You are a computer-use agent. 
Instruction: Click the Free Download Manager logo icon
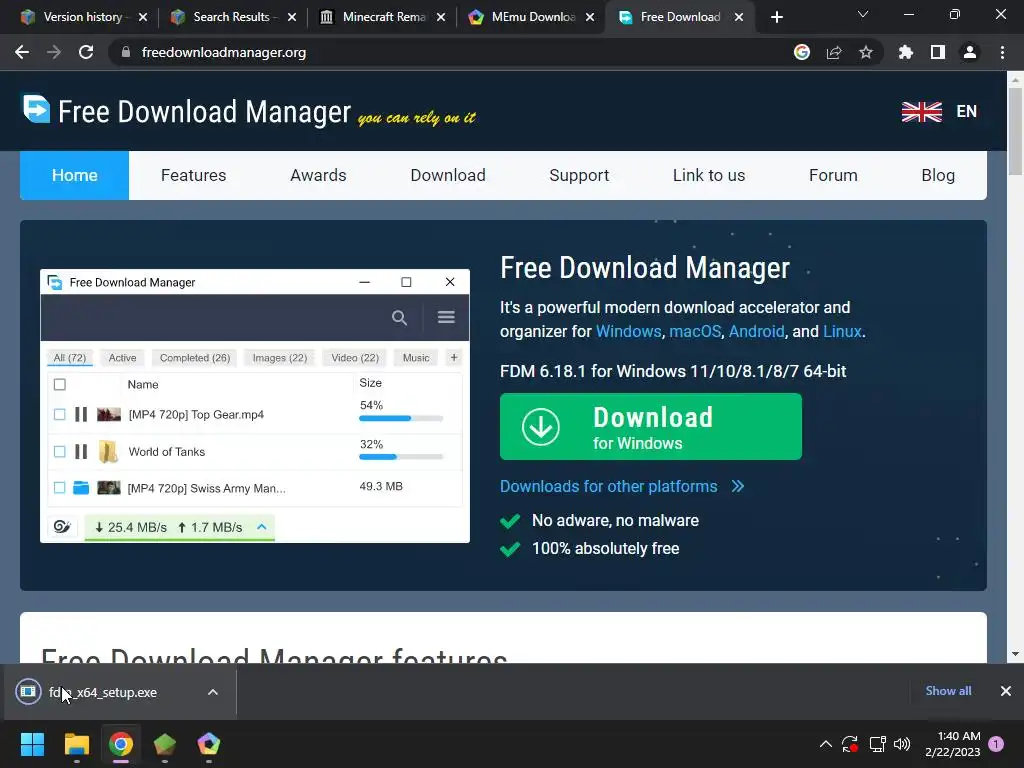coord(36,109)
